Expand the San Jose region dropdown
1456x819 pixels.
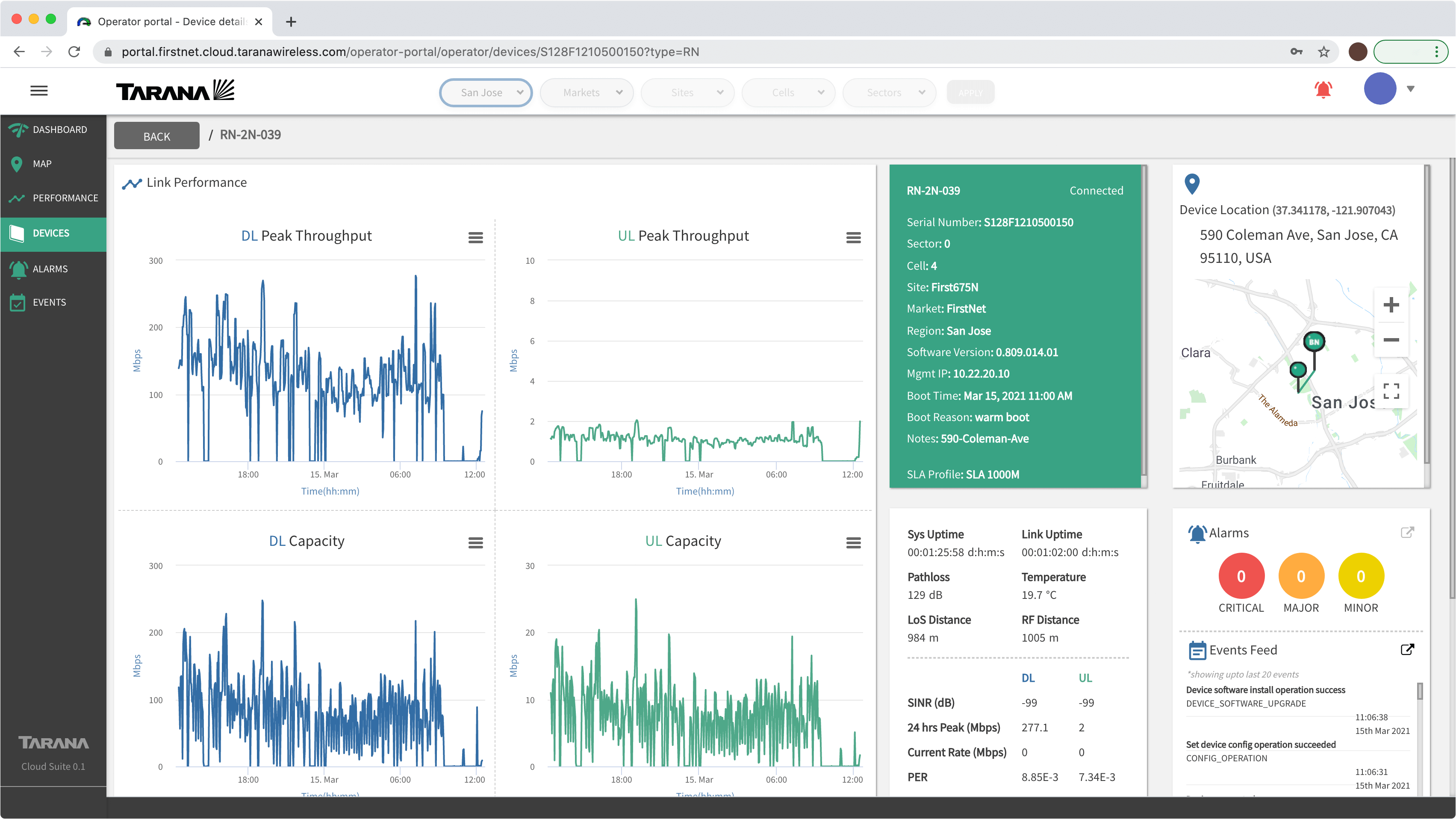tap(486, 93)
